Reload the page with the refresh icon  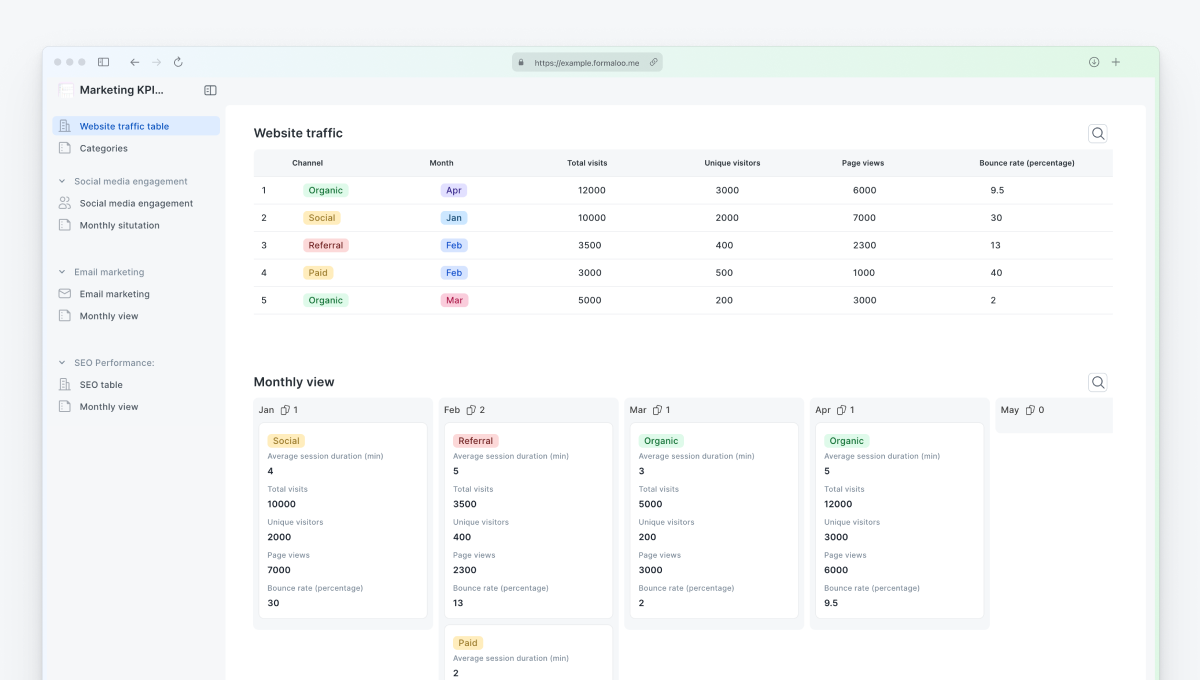coord(178,62)
